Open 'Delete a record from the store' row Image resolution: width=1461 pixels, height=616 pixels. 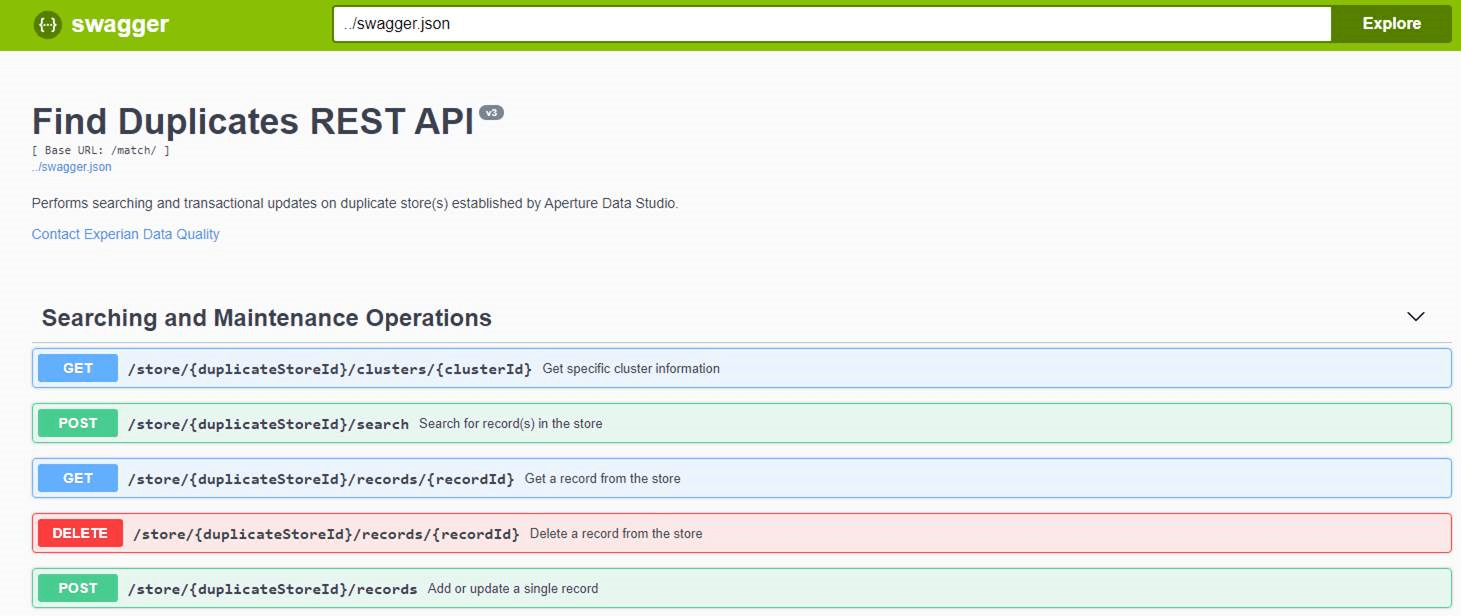(x=615, y=534)
